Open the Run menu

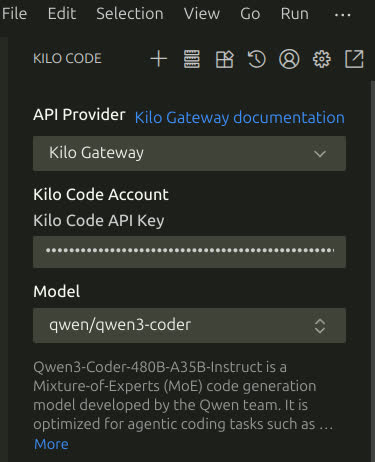(295, 14)
